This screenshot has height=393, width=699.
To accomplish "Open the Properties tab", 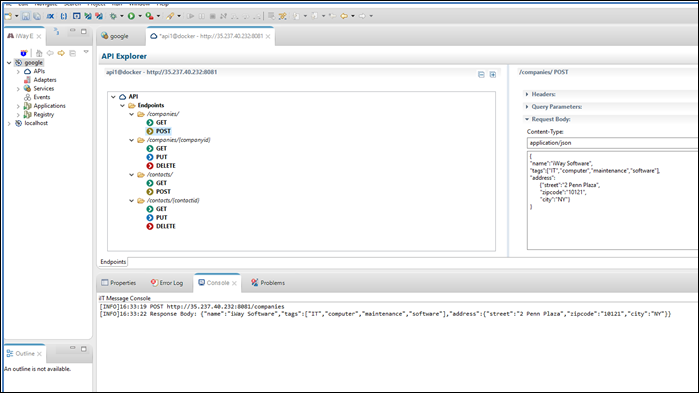I will (x=119, y=283).
